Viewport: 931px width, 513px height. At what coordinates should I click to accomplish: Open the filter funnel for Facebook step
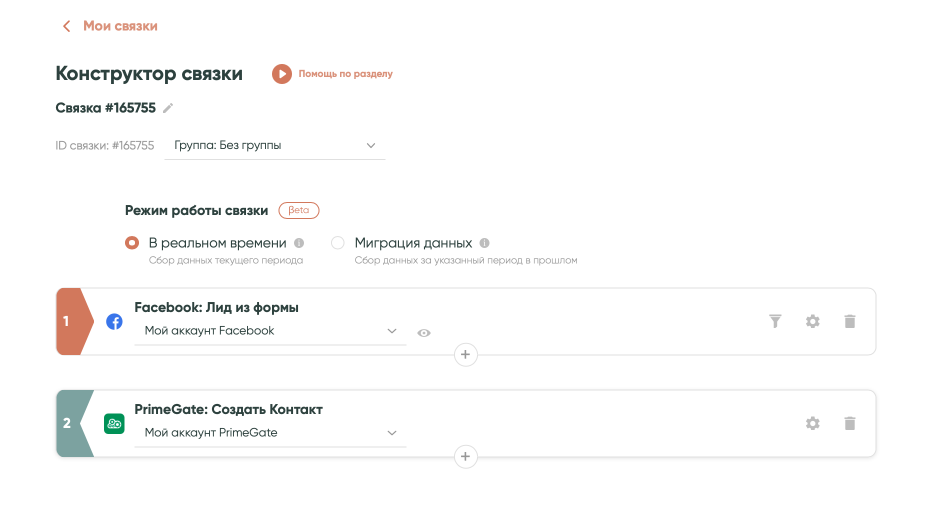tap(775, 321)
